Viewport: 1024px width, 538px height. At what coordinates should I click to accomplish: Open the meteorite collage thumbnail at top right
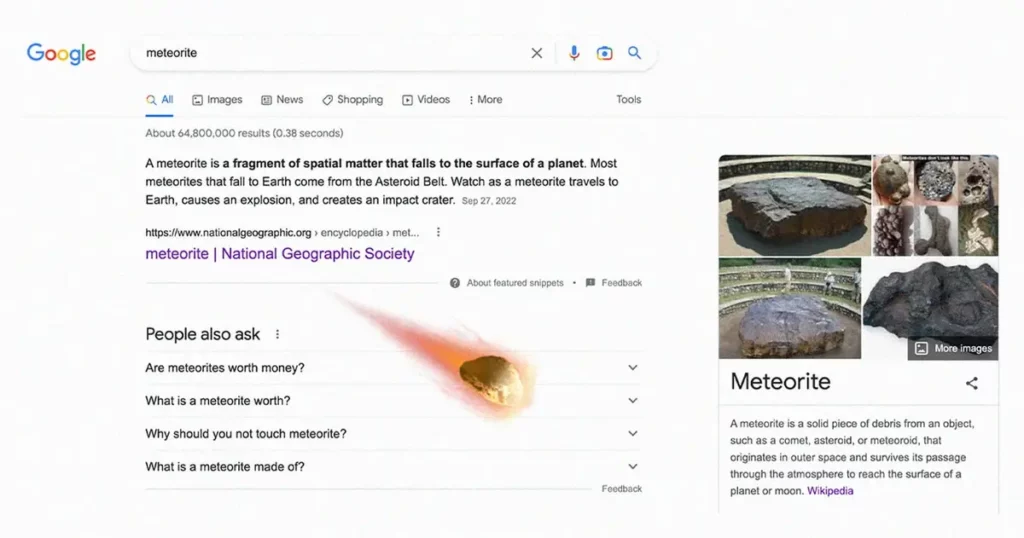click(935, 205)
